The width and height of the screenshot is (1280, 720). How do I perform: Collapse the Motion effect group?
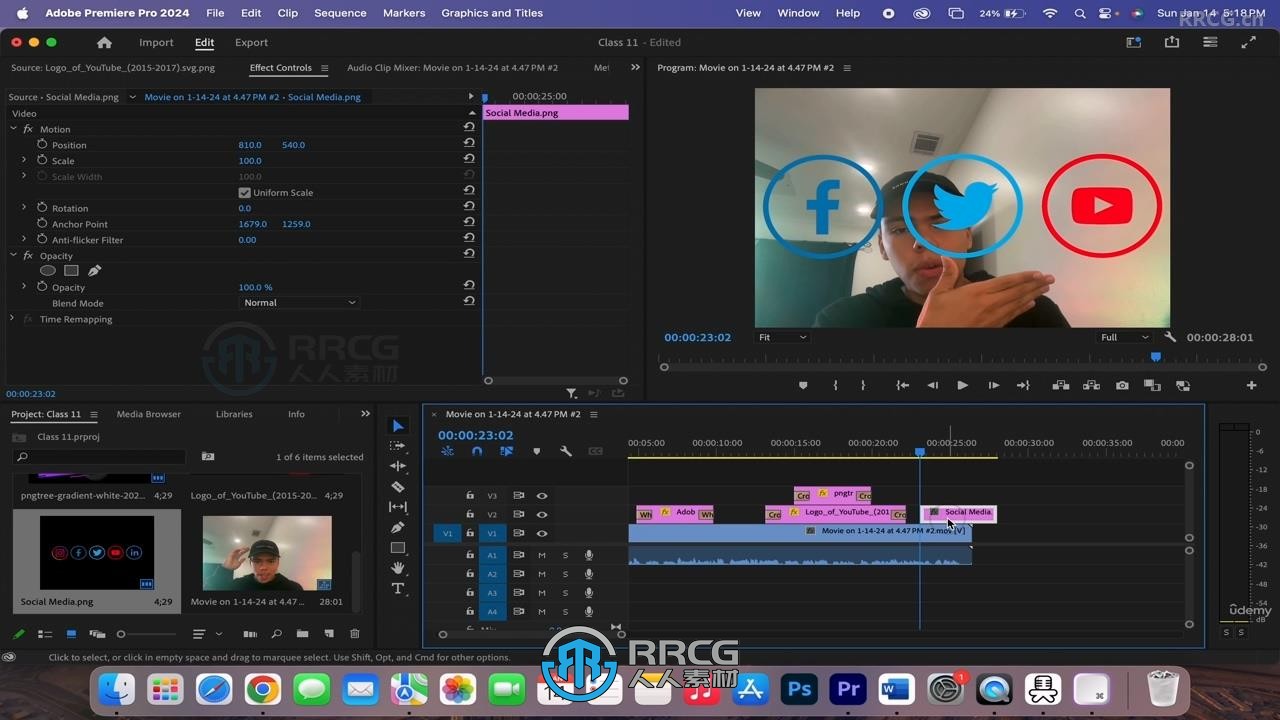(x=14, y=129)
